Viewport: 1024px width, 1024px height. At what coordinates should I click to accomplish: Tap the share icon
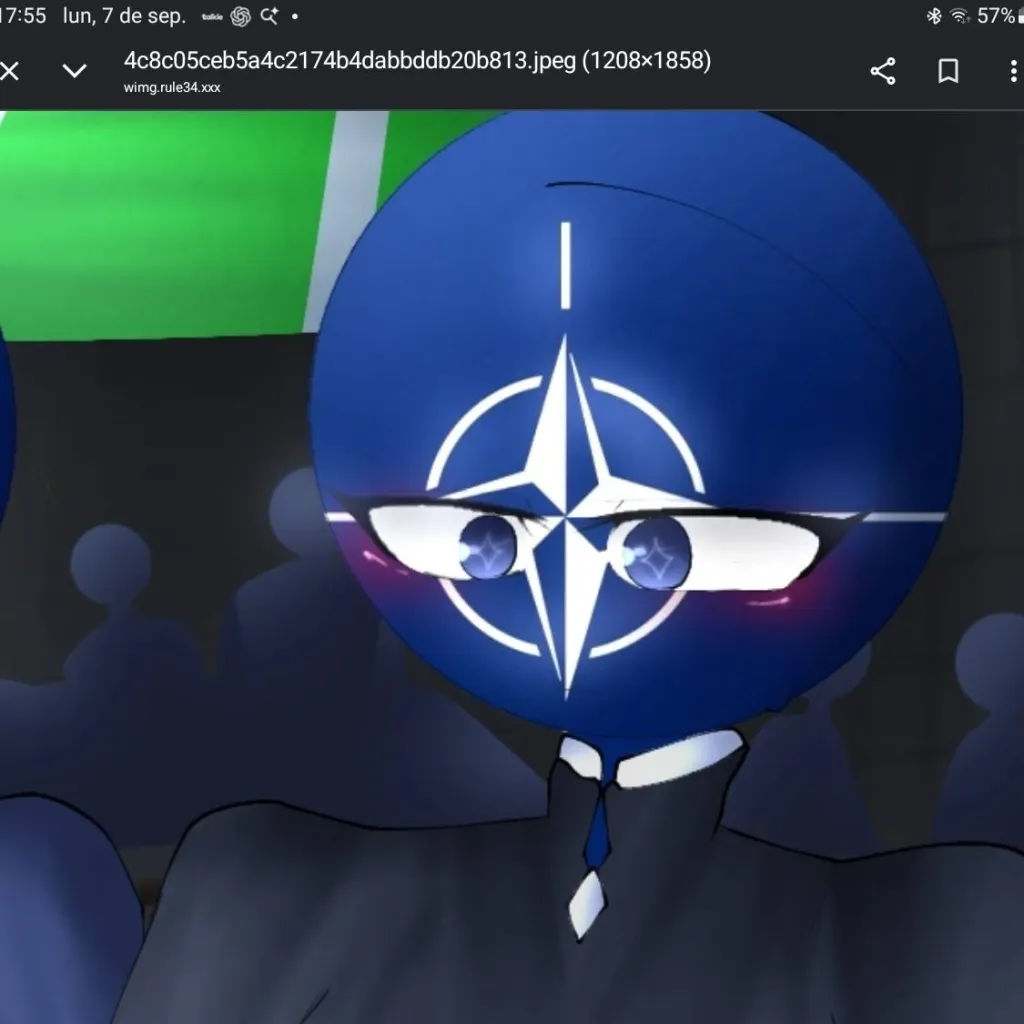pos(883,71)
